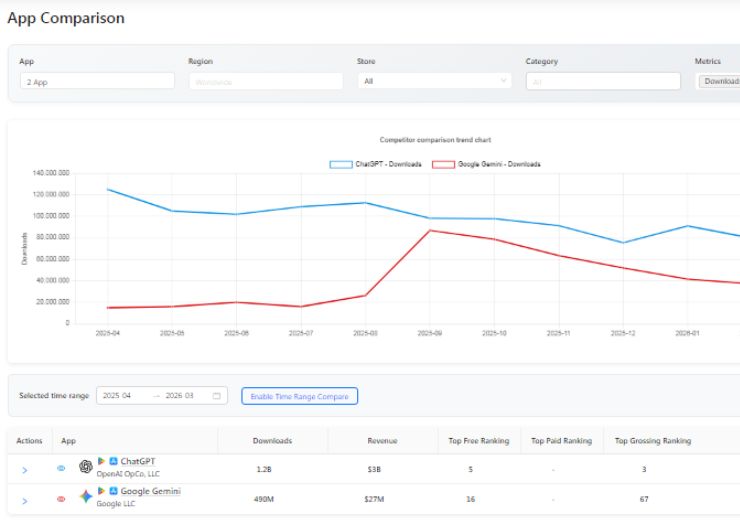The image size is (740, 527).
Task: Click Google Play icon in ChatGPT row
Action: point(101,461)
